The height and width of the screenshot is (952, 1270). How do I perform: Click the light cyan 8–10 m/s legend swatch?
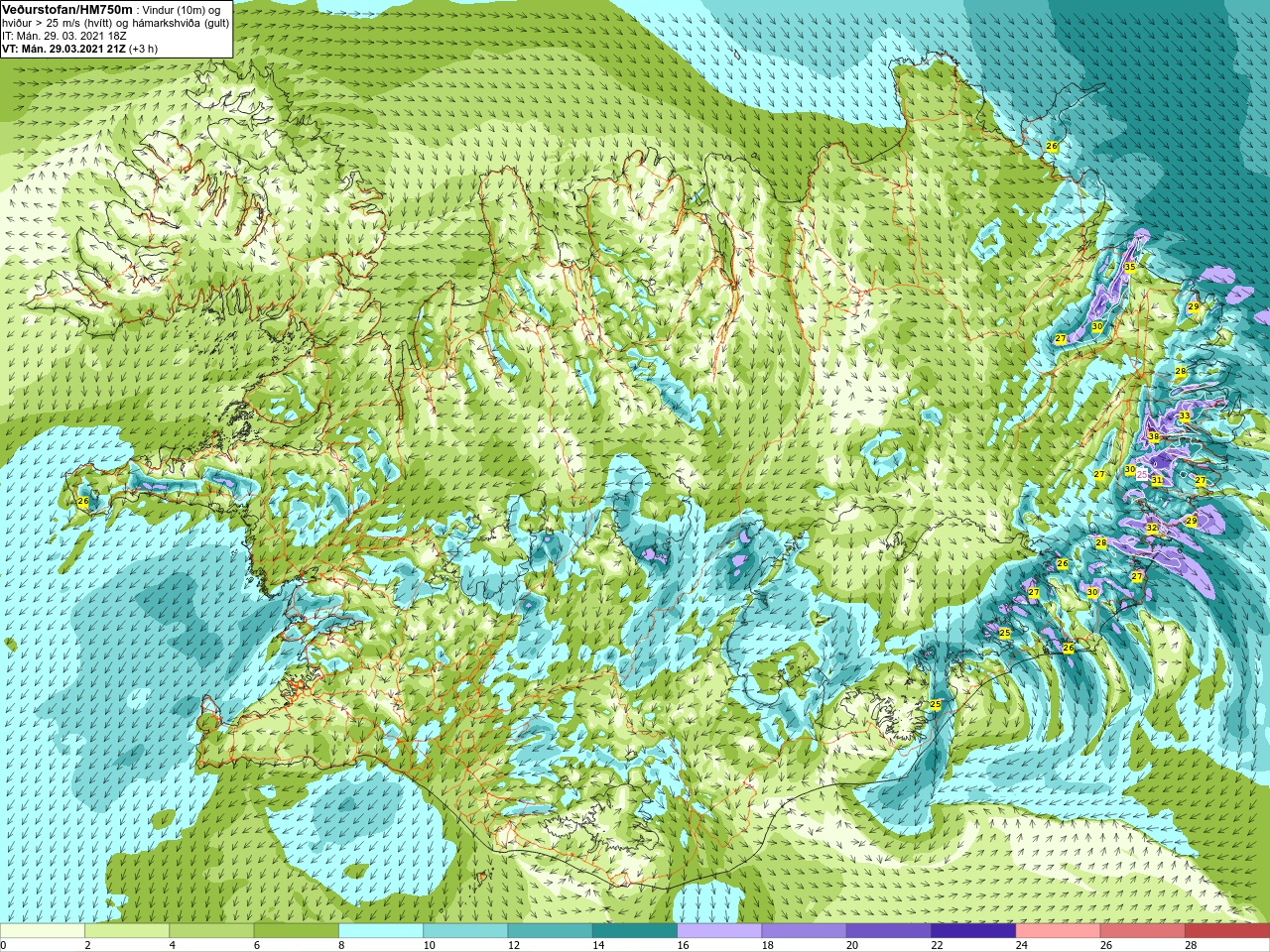click(x=381, y=931)
